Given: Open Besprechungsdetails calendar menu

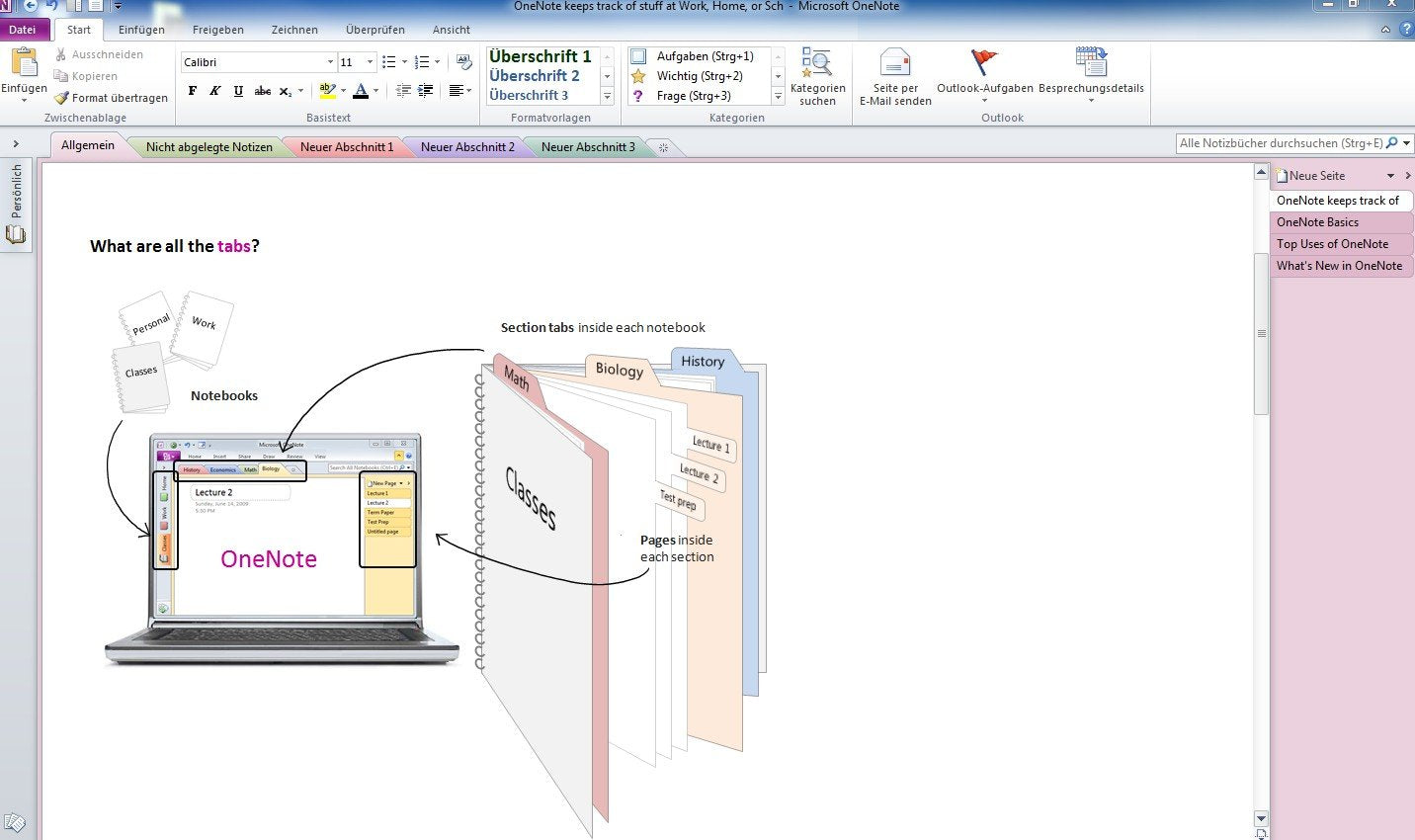Looking at the screenshot, I should pos(1091,75).
